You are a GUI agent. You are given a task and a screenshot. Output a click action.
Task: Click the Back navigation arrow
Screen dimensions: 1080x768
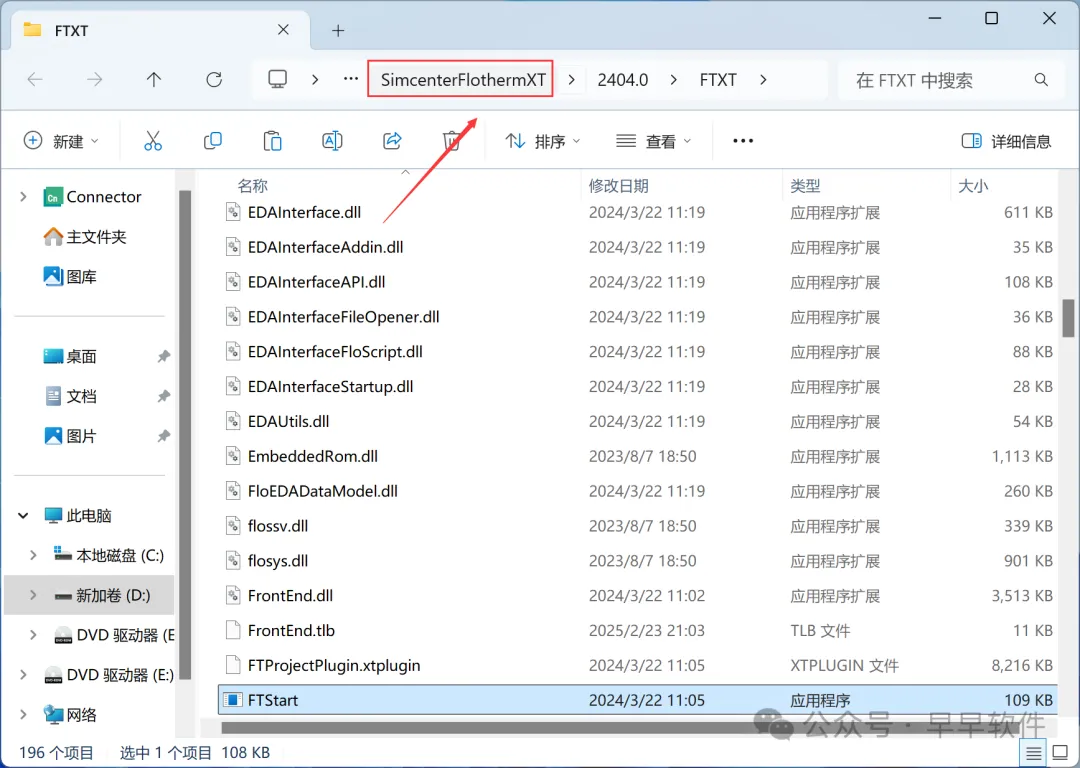(35, 80)
